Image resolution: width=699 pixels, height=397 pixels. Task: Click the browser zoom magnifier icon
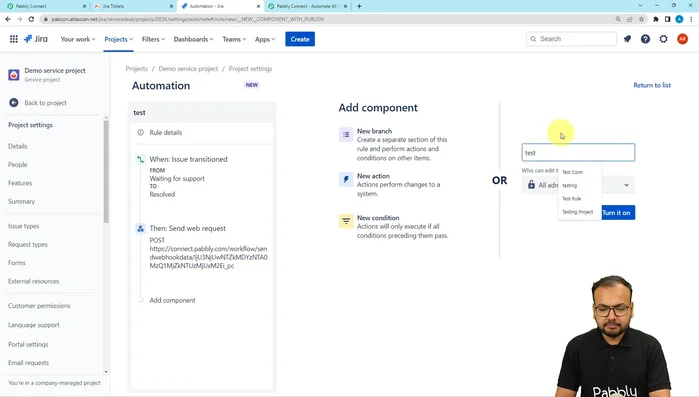pos(618,19)
